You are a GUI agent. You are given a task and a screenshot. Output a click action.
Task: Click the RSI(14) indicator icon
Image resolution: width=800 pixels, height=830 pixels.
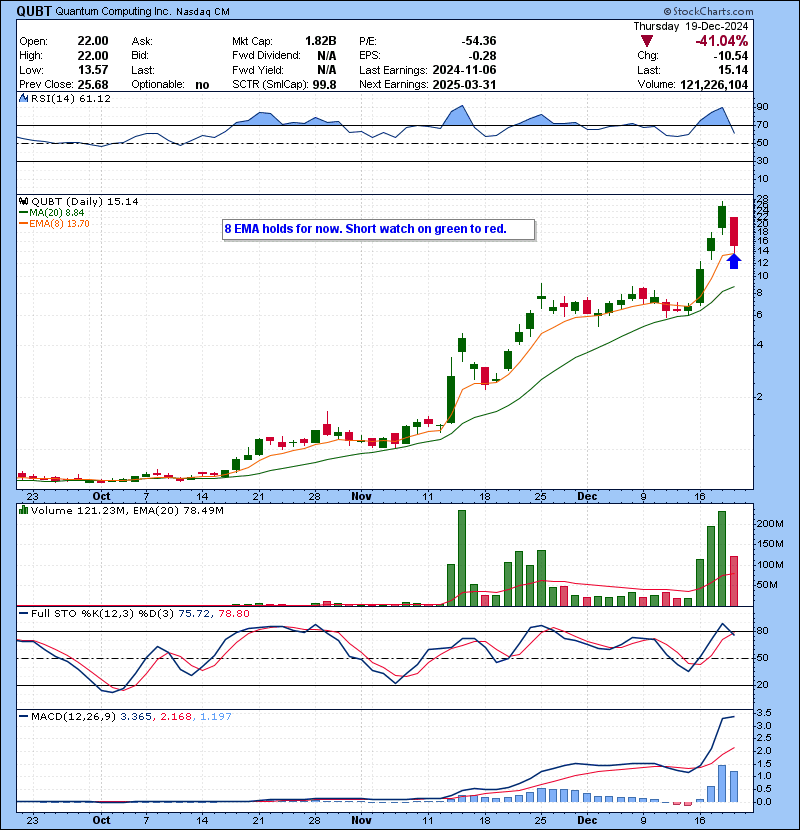coord(23,98)
